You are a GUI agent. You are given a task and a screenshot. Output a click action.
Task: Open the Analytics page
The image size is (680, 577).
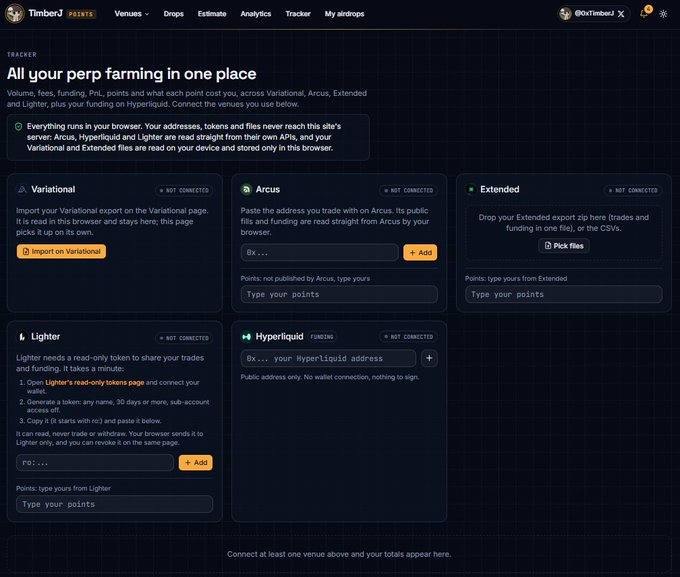[256, 14]
